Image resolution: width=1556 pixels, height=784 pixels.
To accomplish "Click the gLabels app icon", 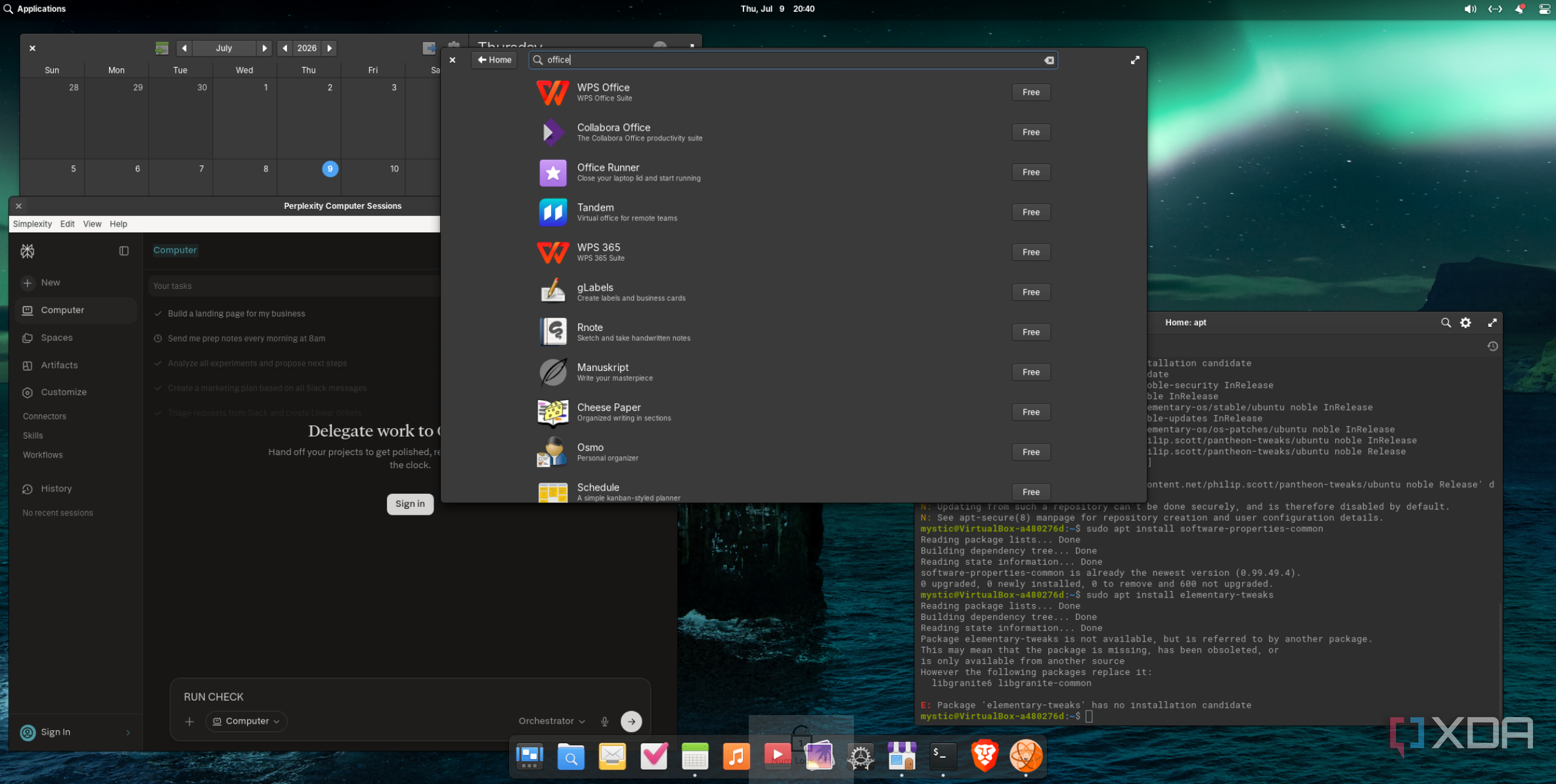I will [552, 292].
